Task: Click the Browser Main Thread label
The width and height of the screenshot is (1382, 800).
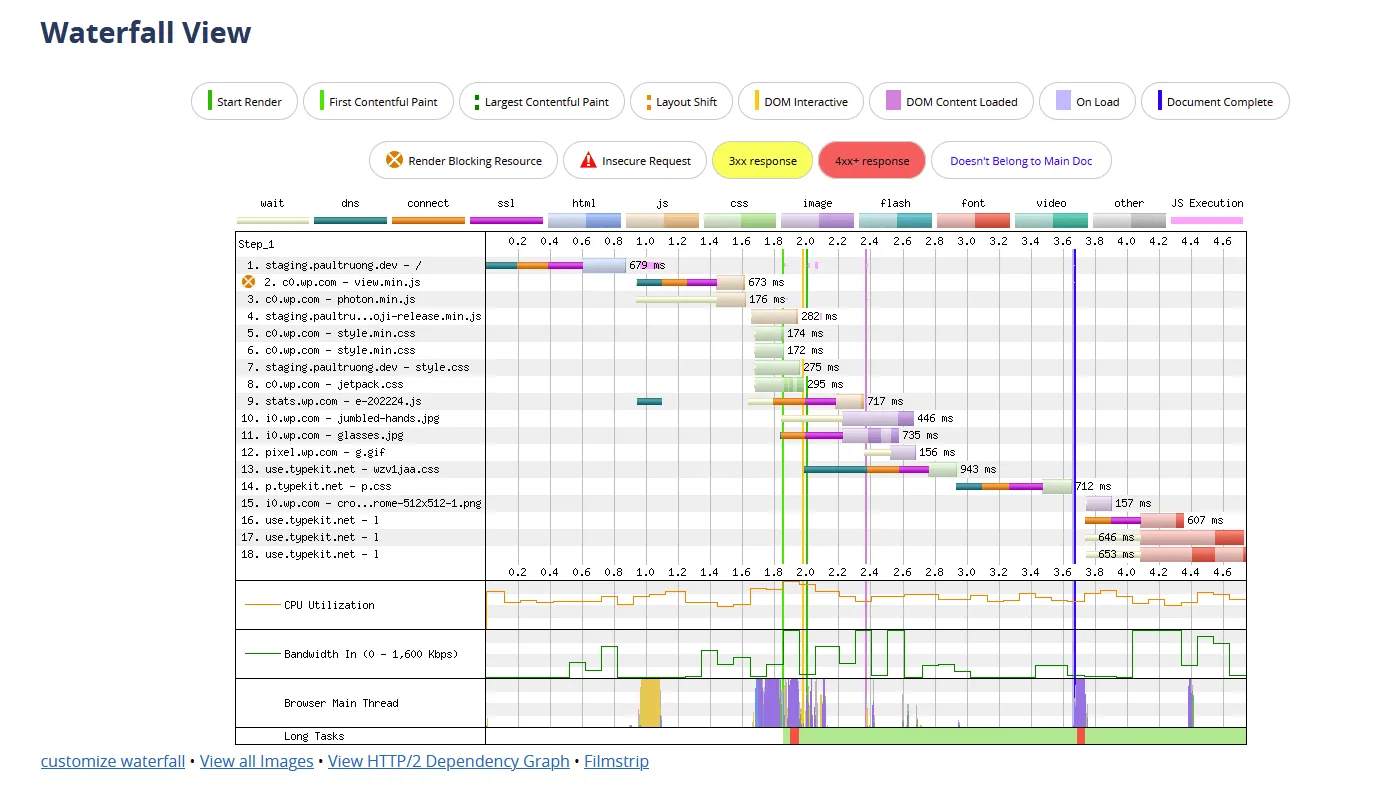Action: click(341, 703)
